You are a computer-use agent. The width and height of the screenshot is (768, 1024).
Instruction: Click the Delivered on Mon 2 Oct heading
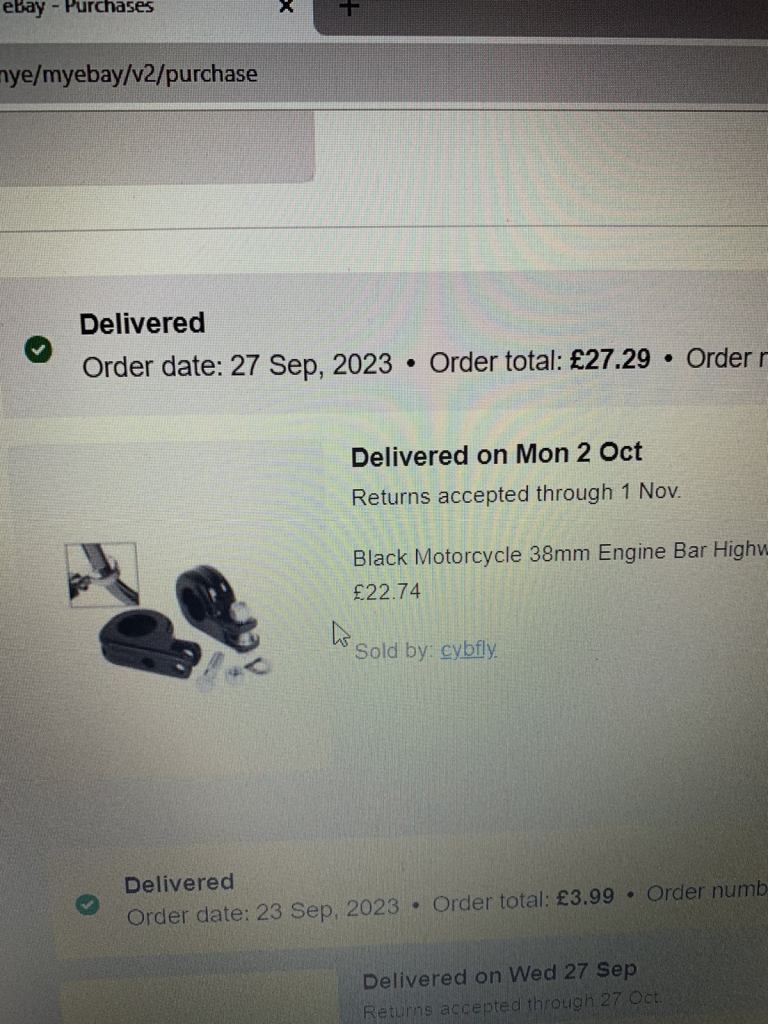pos(496,455)
